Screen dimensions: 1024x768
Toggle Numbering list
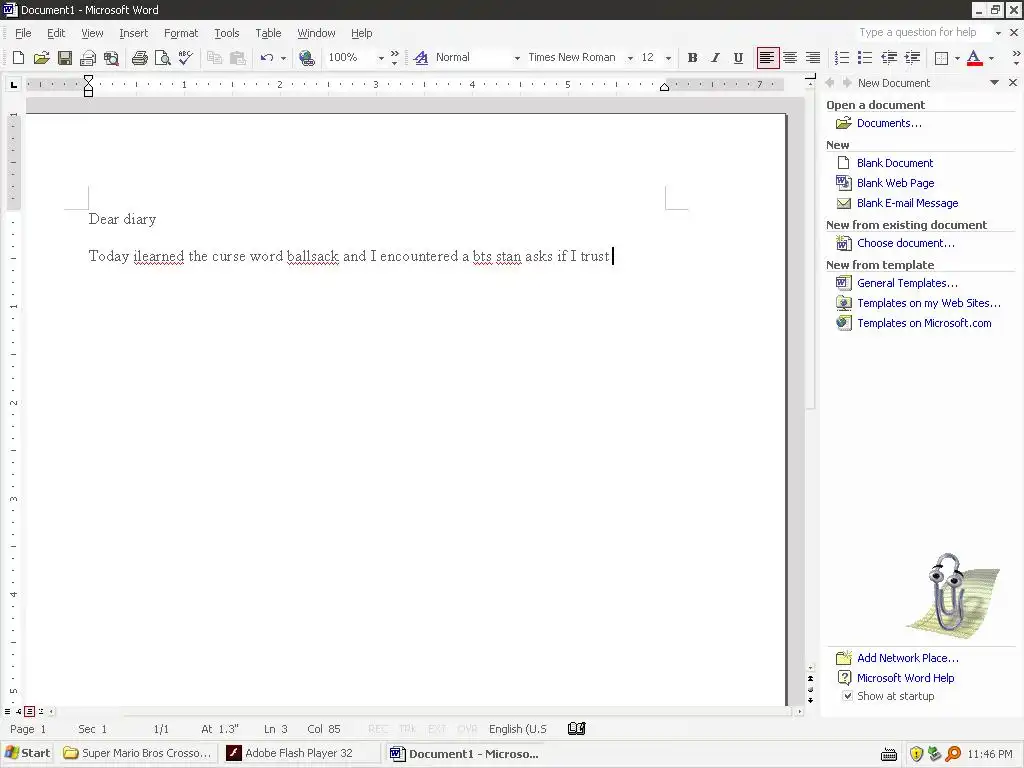[x=842, y=58]
